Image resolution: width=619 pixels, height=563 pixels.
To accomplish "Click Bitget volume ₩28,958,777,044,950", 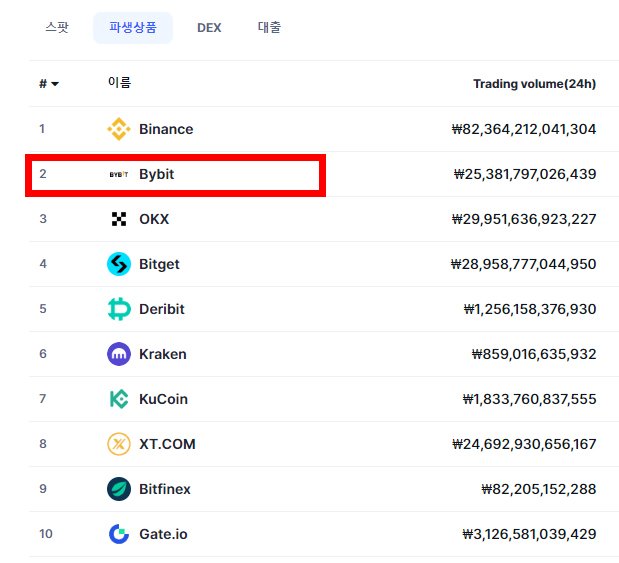I will [x=523, y=264].
